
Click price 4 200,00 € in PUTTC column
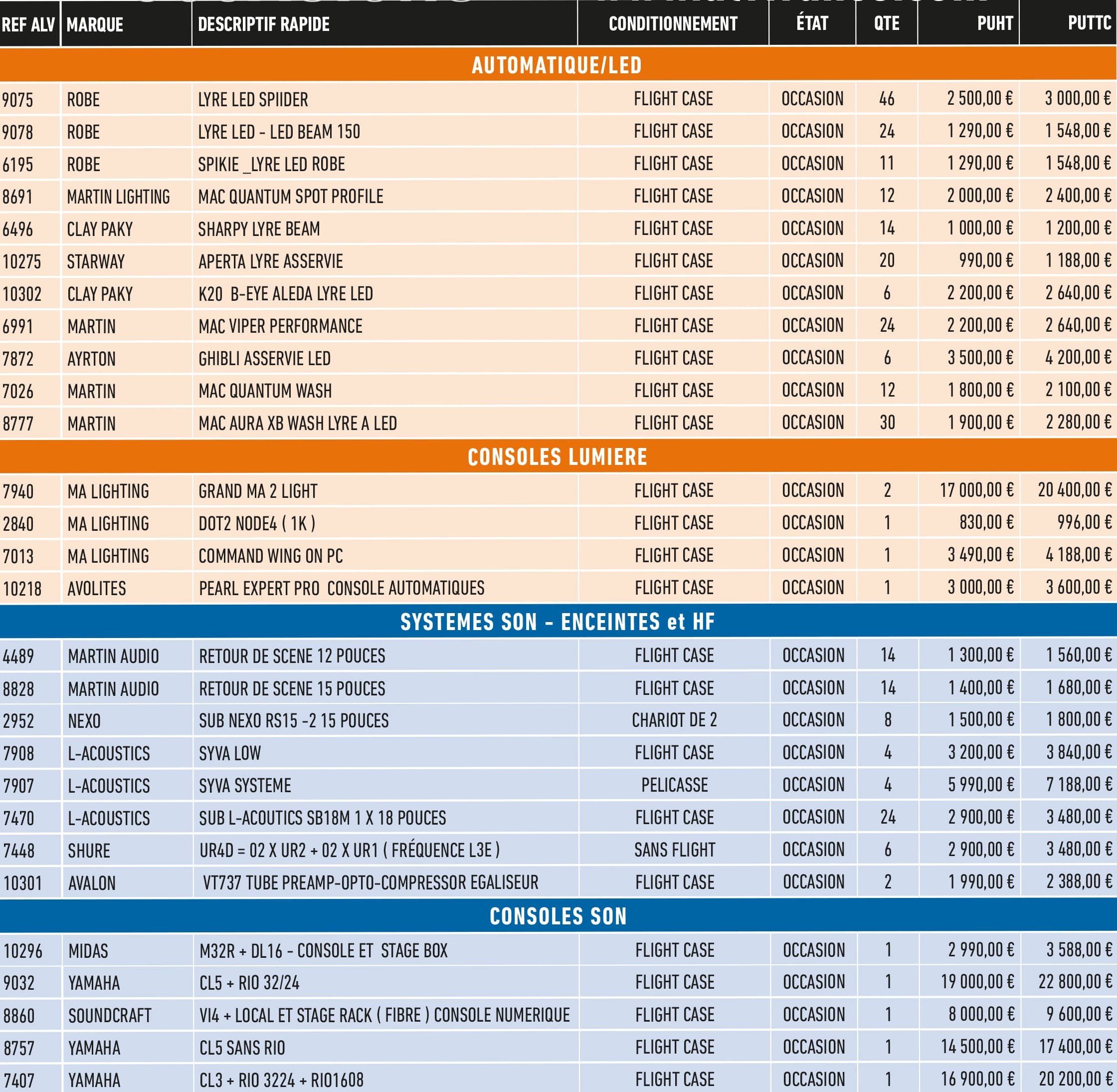click(x=1079, y=357)
